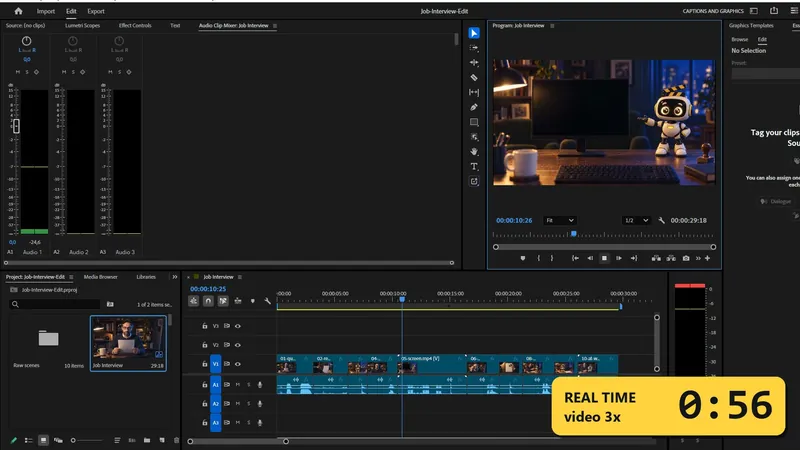800x450 pixels.
Task: Select the Selection tool arrow
Action: pos(474,33)
